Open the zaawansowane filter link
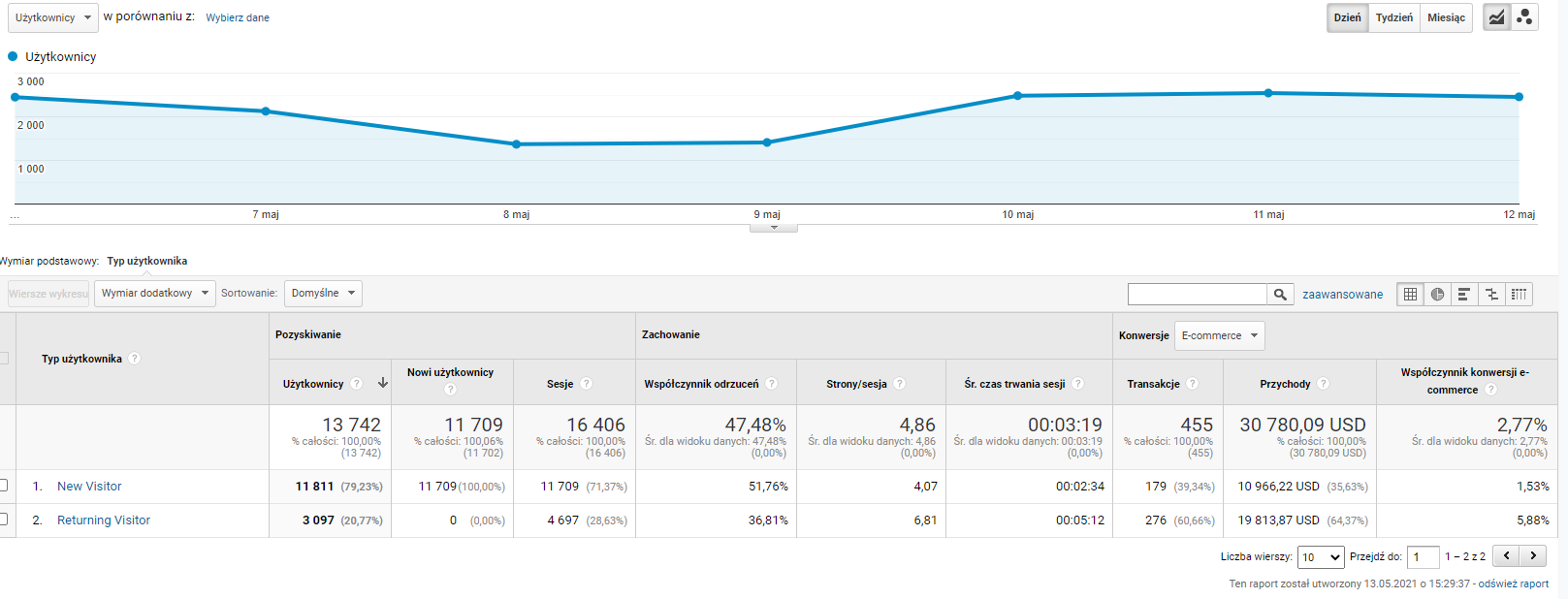Image resolution: width=1568 pixels, height=599 pixels. tap(1343, 295)
